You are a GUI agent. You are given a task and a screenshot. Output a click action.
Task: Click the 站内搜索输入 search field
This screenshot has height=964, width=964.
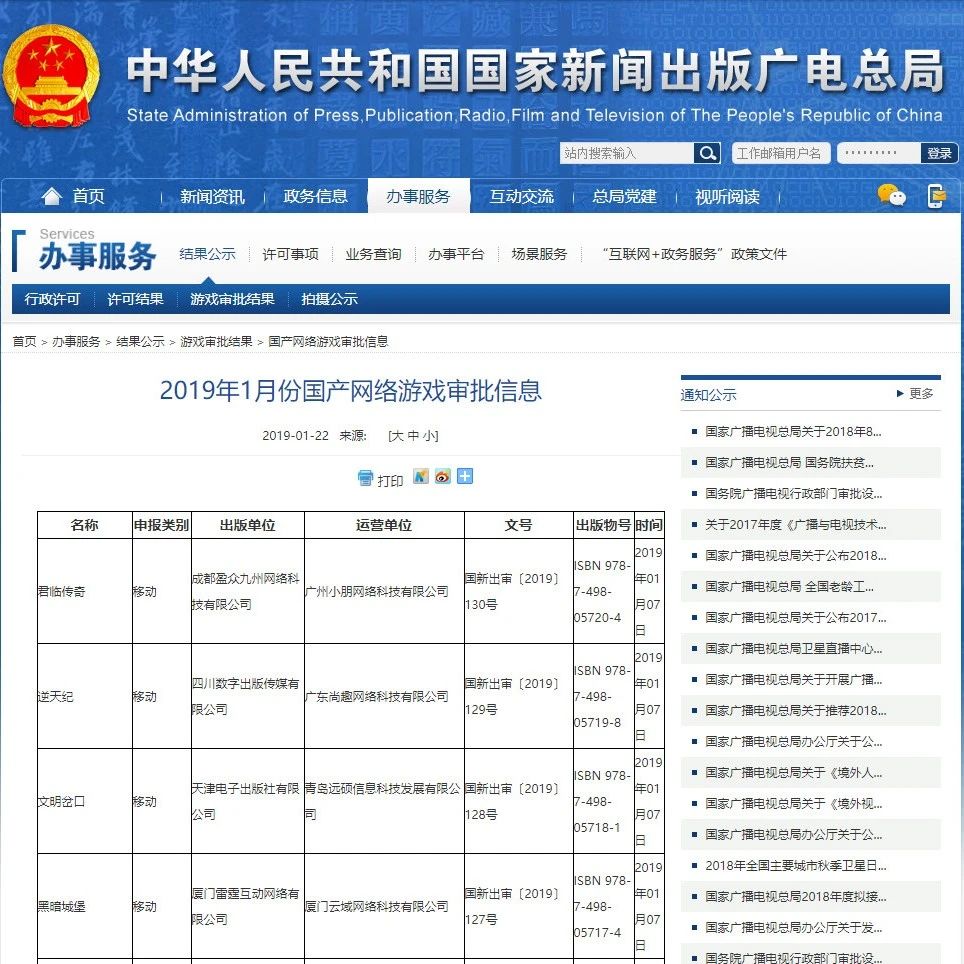point(626,152)
